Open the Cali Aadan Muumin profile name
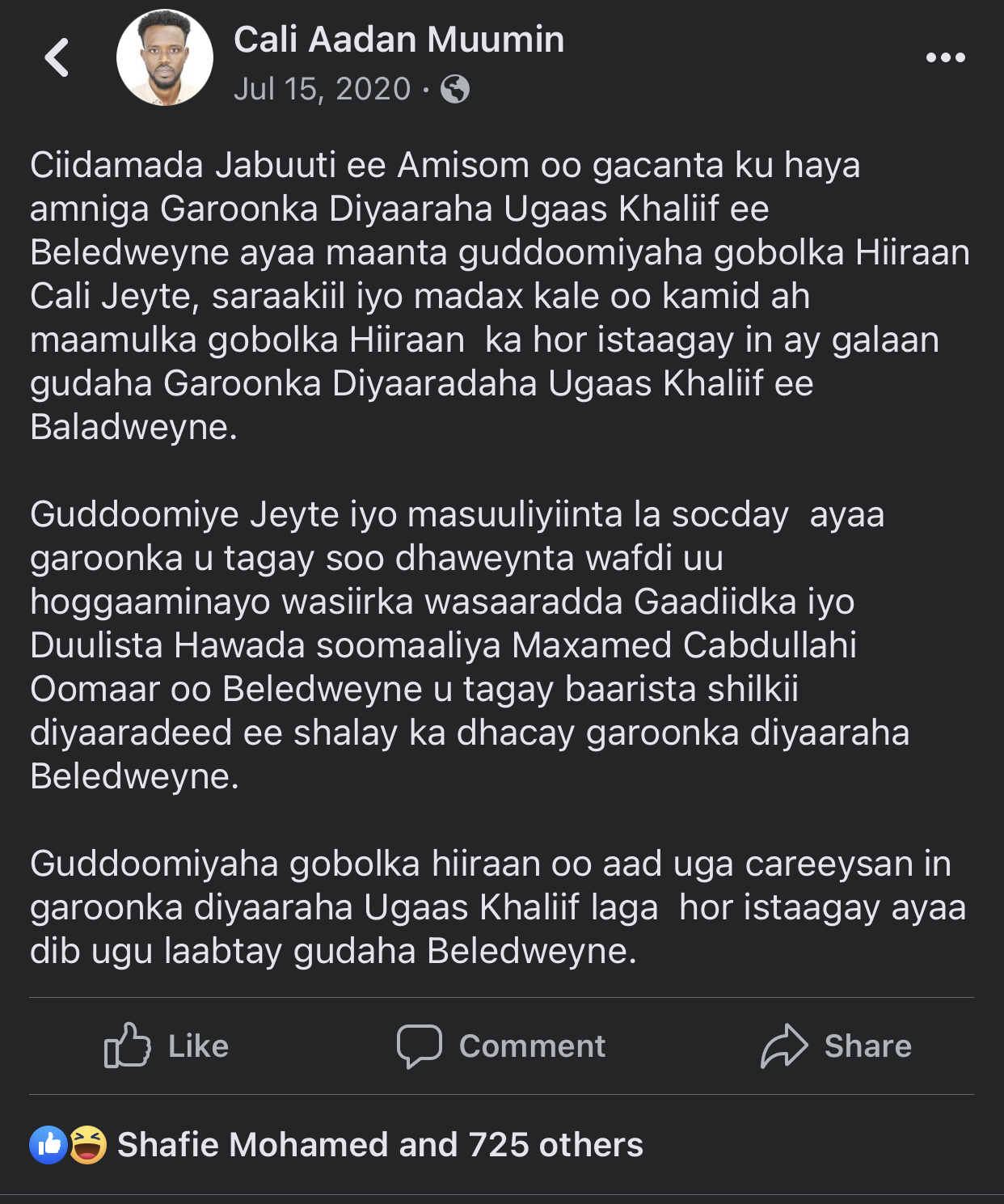The width and height of the screenshot is (1004, 1204). [399, 40]
